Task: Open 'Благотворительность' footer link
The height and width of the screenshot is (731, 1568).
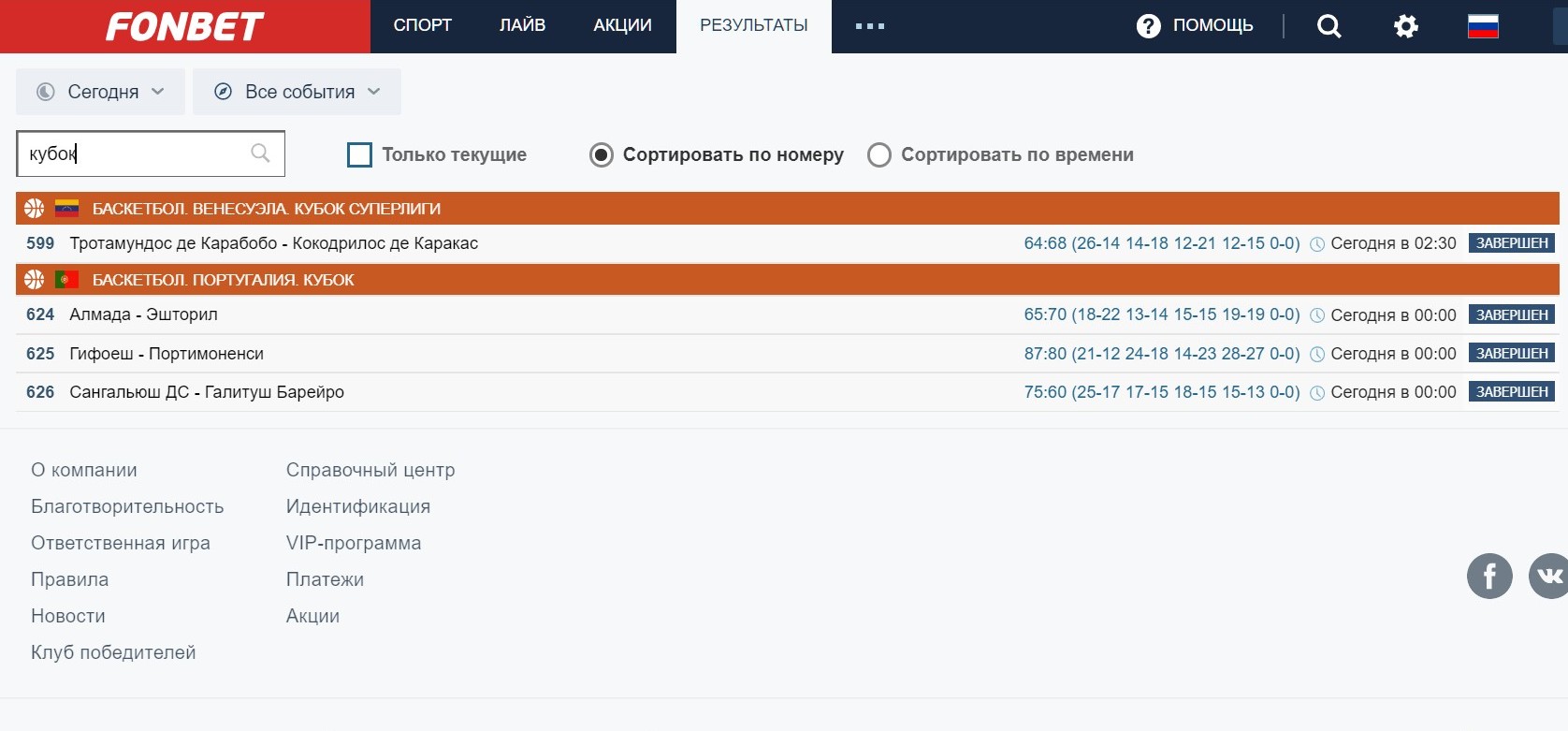Action: (x=127, y=506)
